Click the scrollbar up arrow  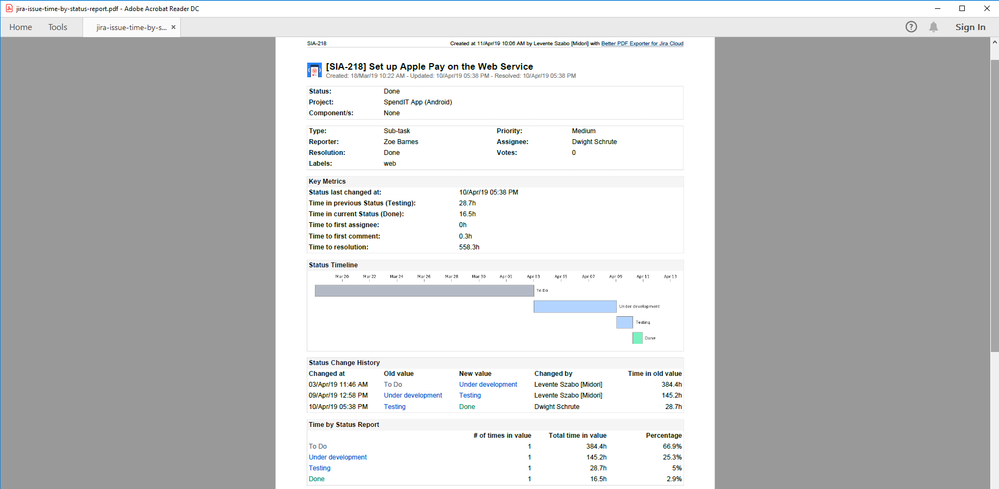click(995, 42)
